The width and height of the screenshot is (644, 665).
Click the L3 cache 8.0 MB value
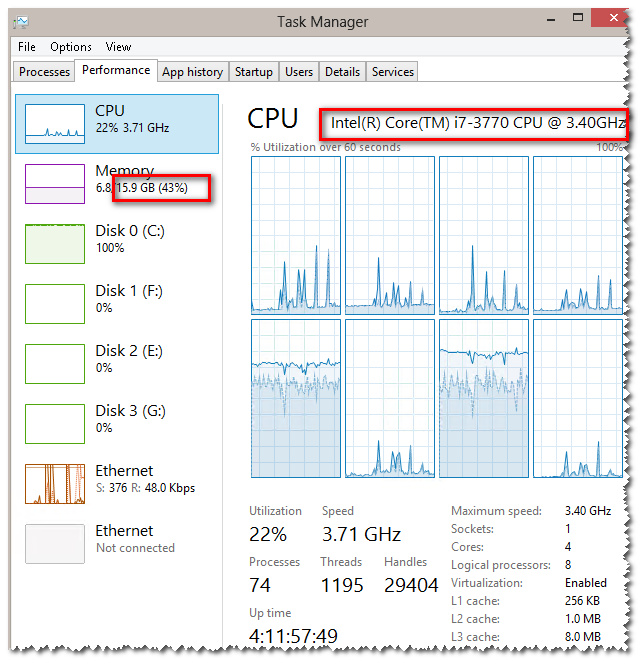click(x=582, y=637)
